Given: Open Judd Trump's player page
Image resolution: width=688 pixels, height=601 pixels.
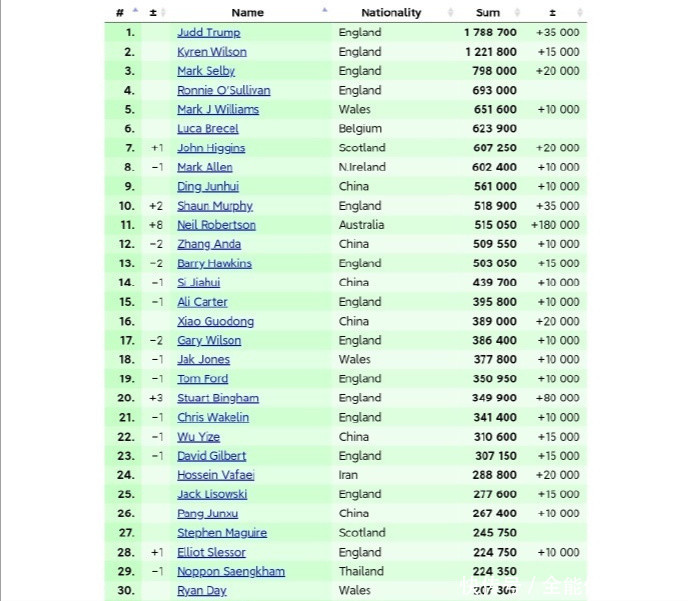Looking at the screenshot, I should 208,32.
